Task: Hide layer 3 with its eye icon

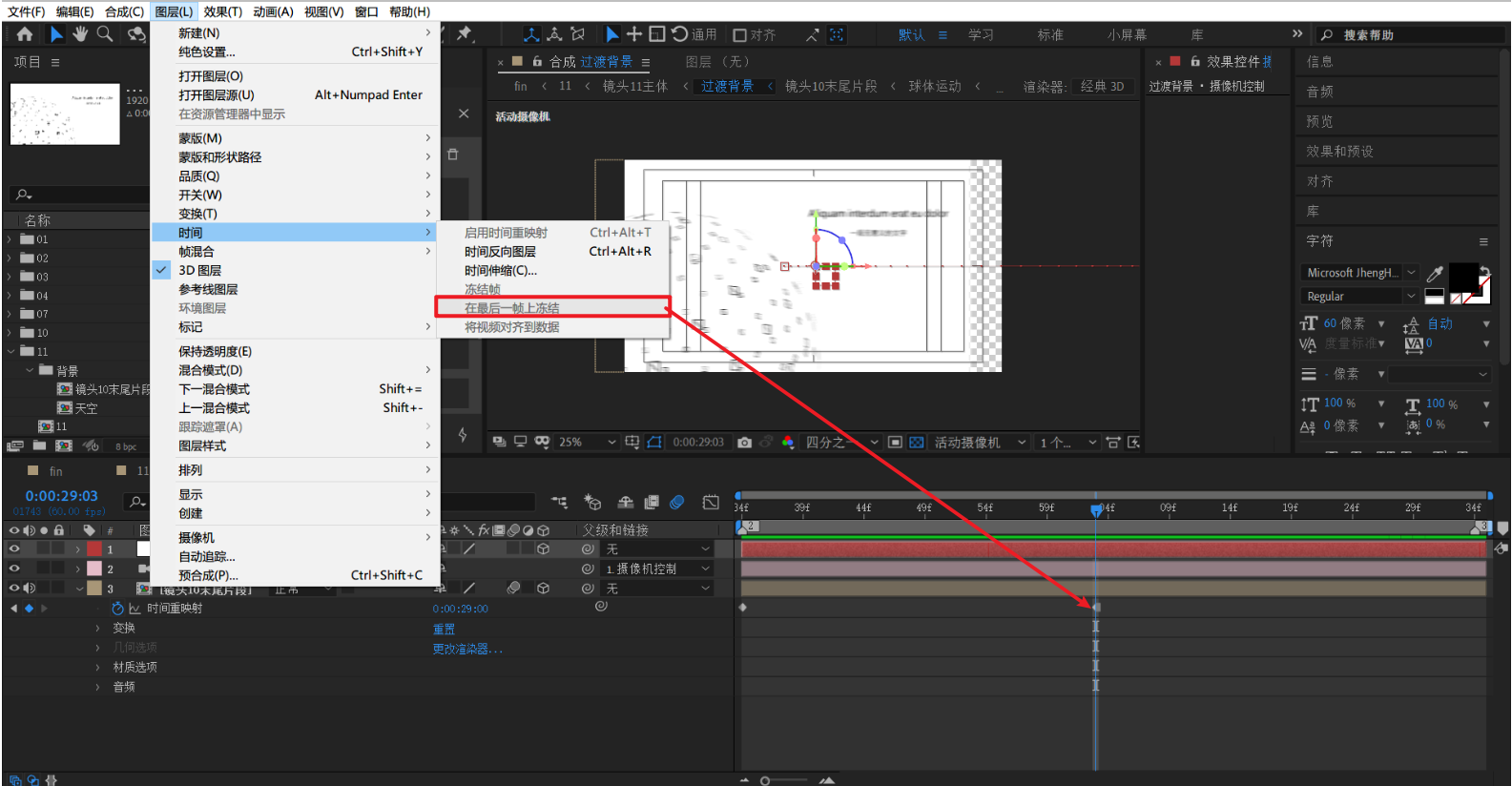Action: pyautogui.click(x=14, y=589)
